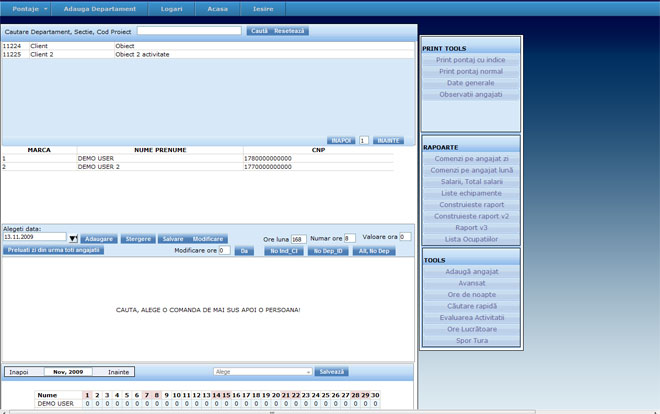Open Evaluarea Activitatii tool
Viewport: 660px width, 414px height.
(x=472, y=318)
